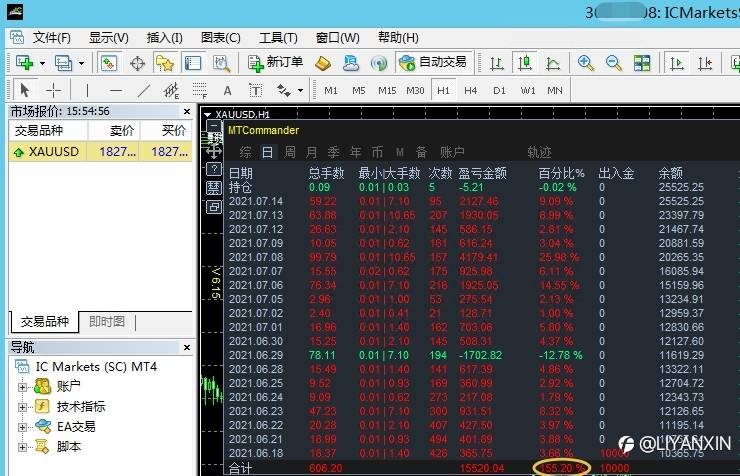Select the equidistant channel tool
The width and height of the screenshot is (740, 476).
click(x=171, y=90)
